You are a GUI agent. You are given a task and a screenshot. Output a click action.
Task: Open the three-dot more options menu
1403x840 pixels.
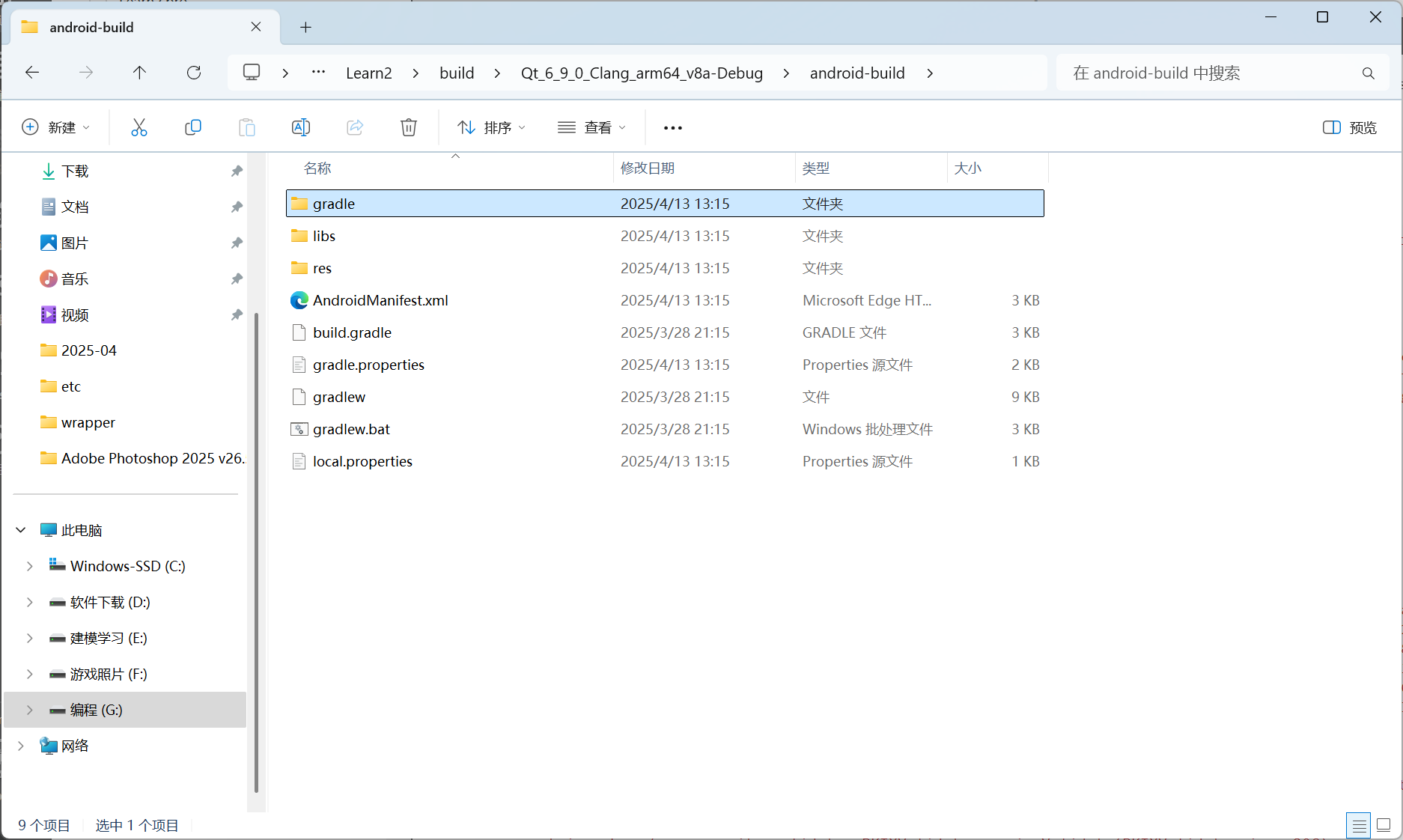(x=673, y=128)
